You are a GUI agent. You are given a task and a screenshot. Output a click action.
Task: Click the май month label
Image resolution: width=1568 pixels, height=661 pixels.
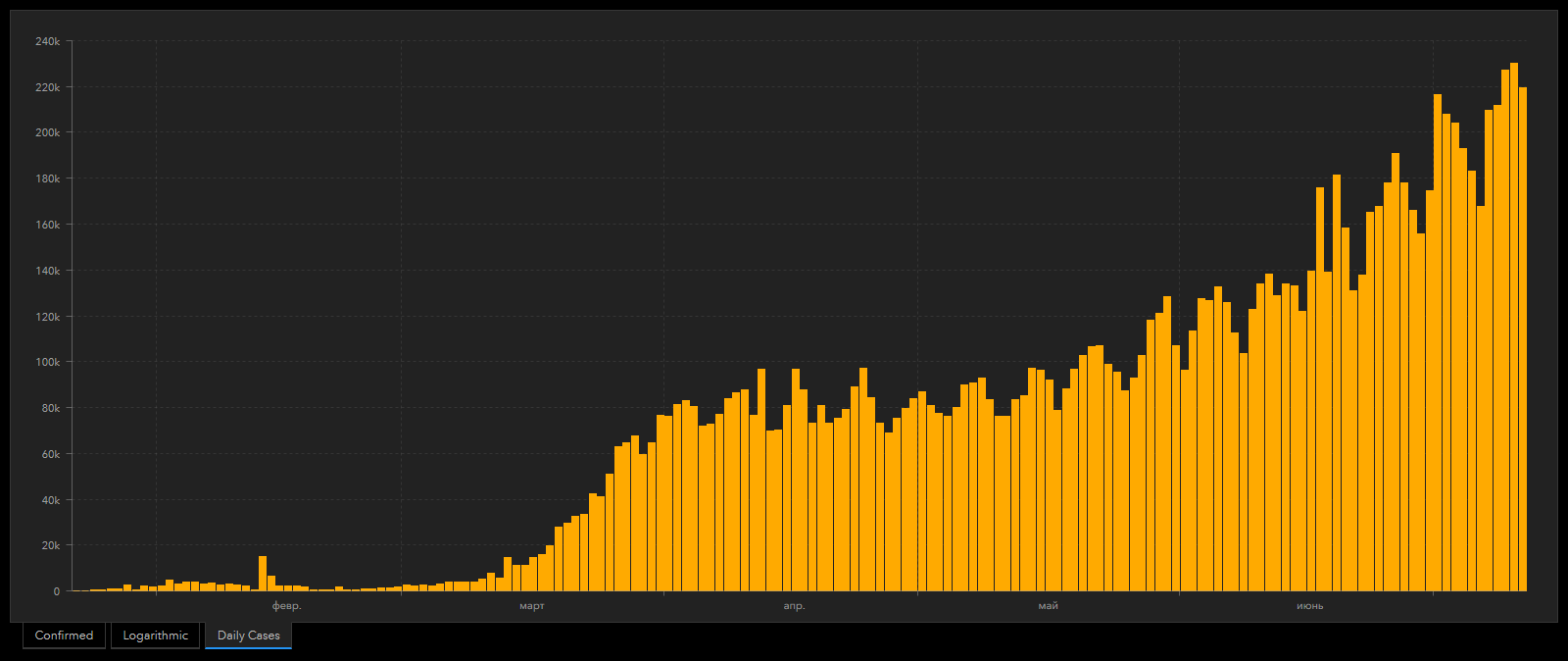(x=1048, y=606)
